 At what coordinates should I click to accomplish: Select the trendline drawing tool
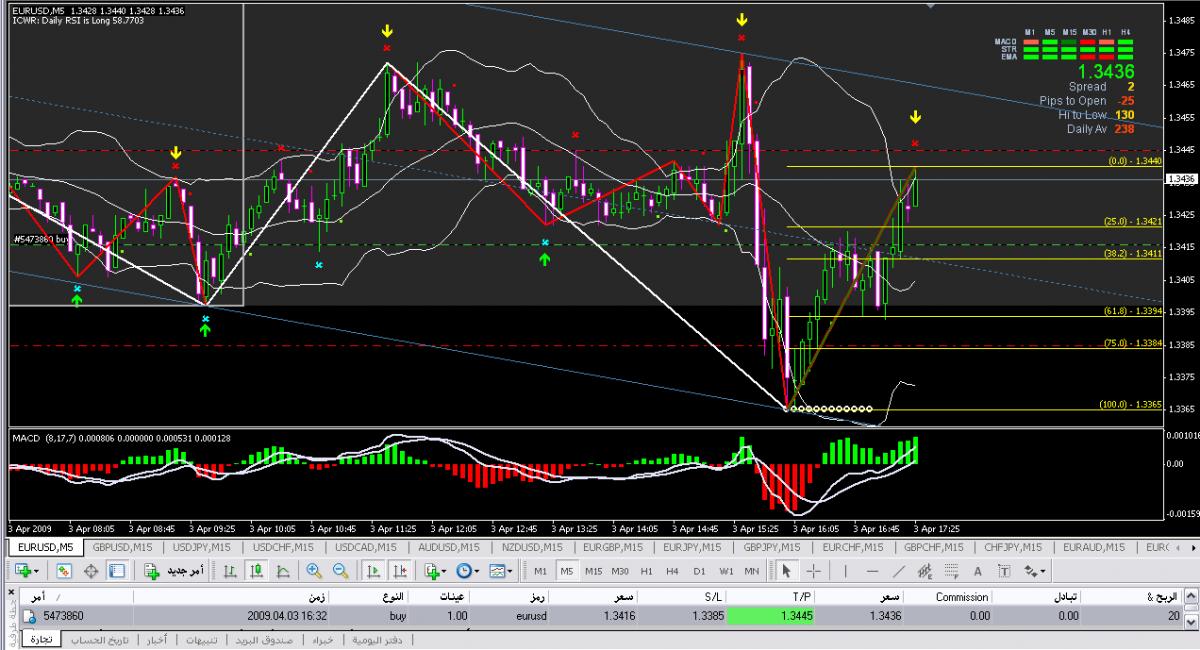(x=899, y=571)
